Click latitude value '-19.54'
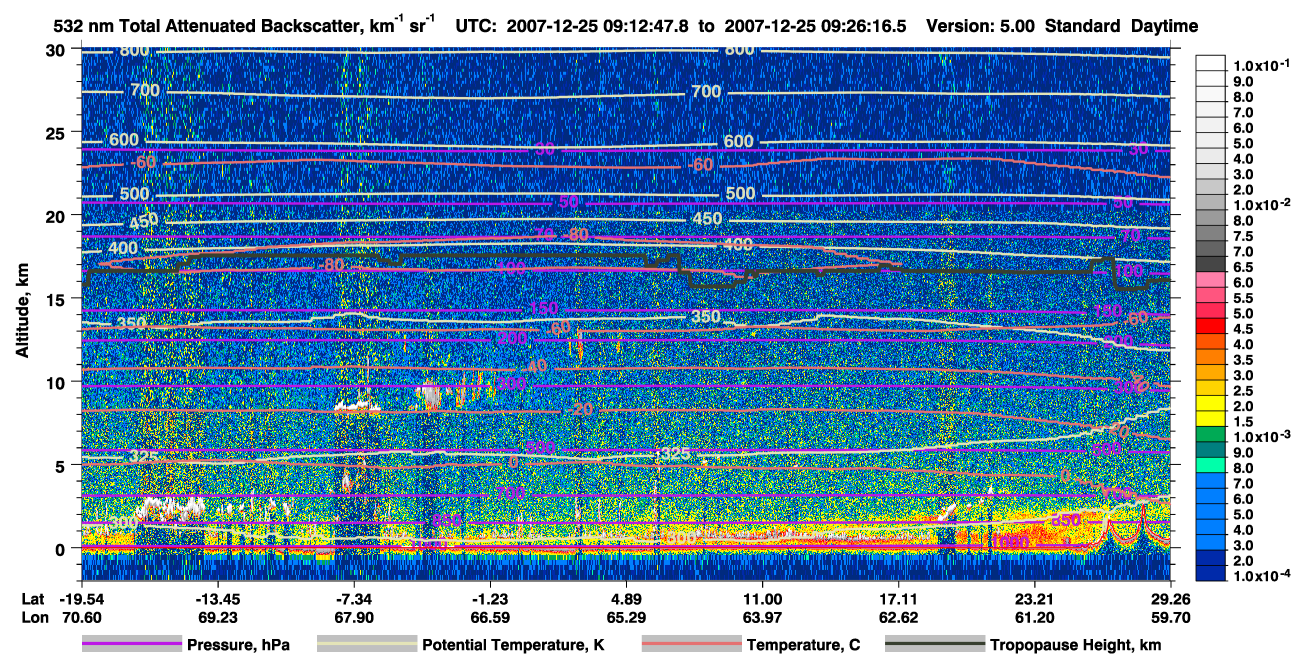This screenshot has width=1300, height=667. click(x=81, y=598)
